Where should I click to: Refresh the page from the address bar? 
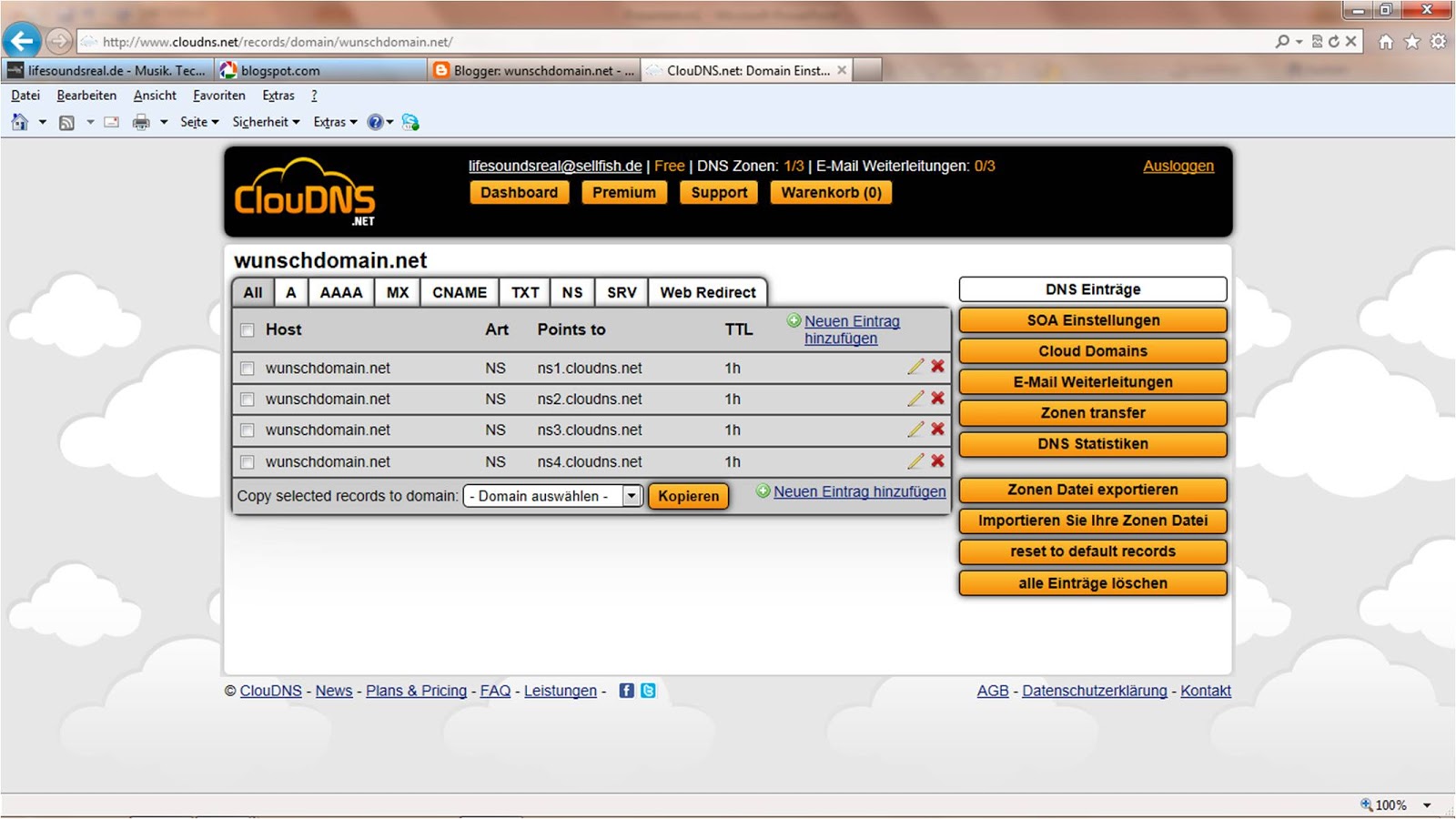pos(1334,41)
